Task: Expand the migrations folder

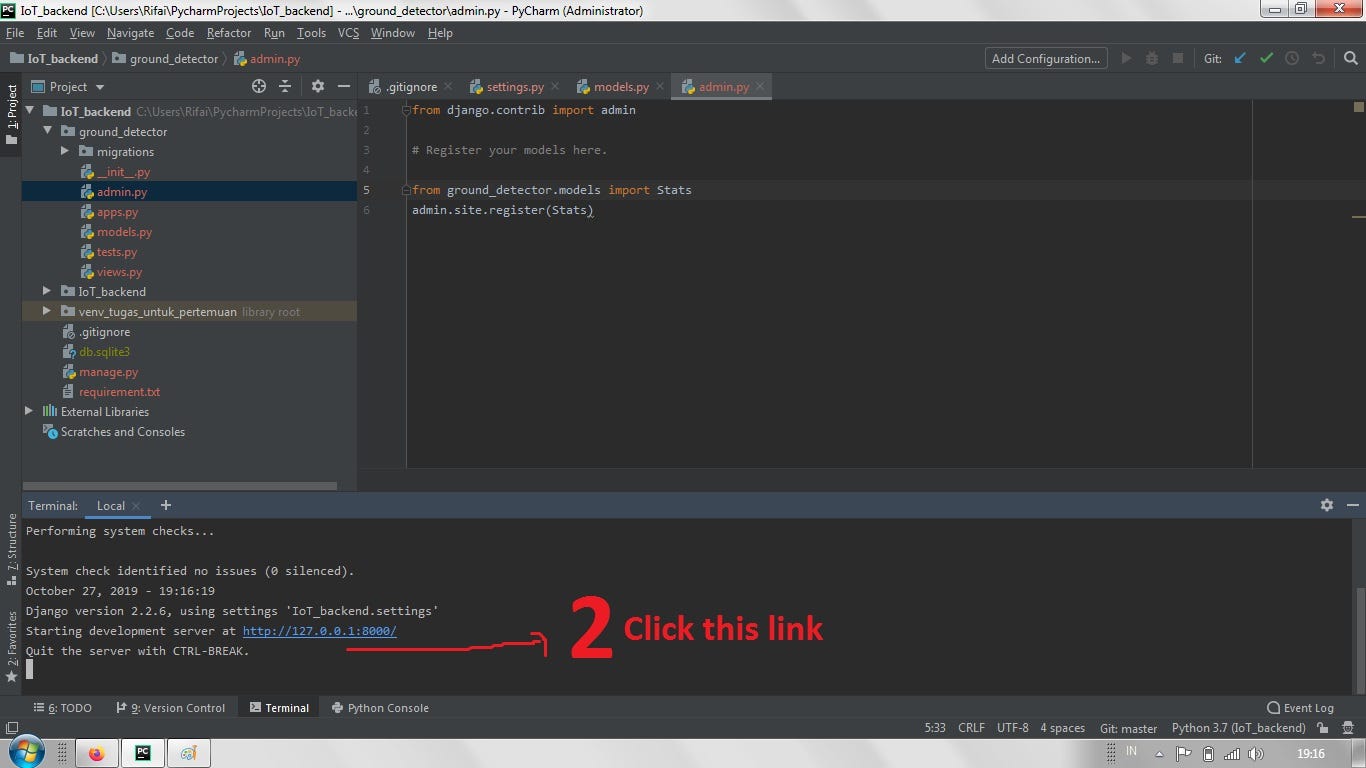Action: pos(66,151)
